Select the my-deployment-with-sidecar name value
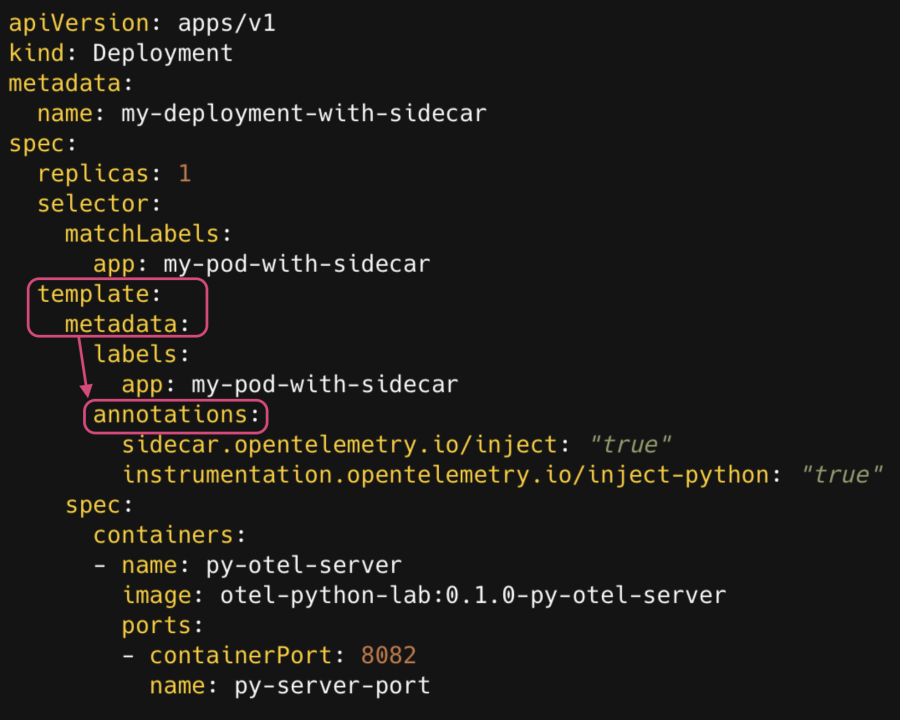The width and height of the screenshot is (900, 720). pyautogui.click(x=303, y=113)
